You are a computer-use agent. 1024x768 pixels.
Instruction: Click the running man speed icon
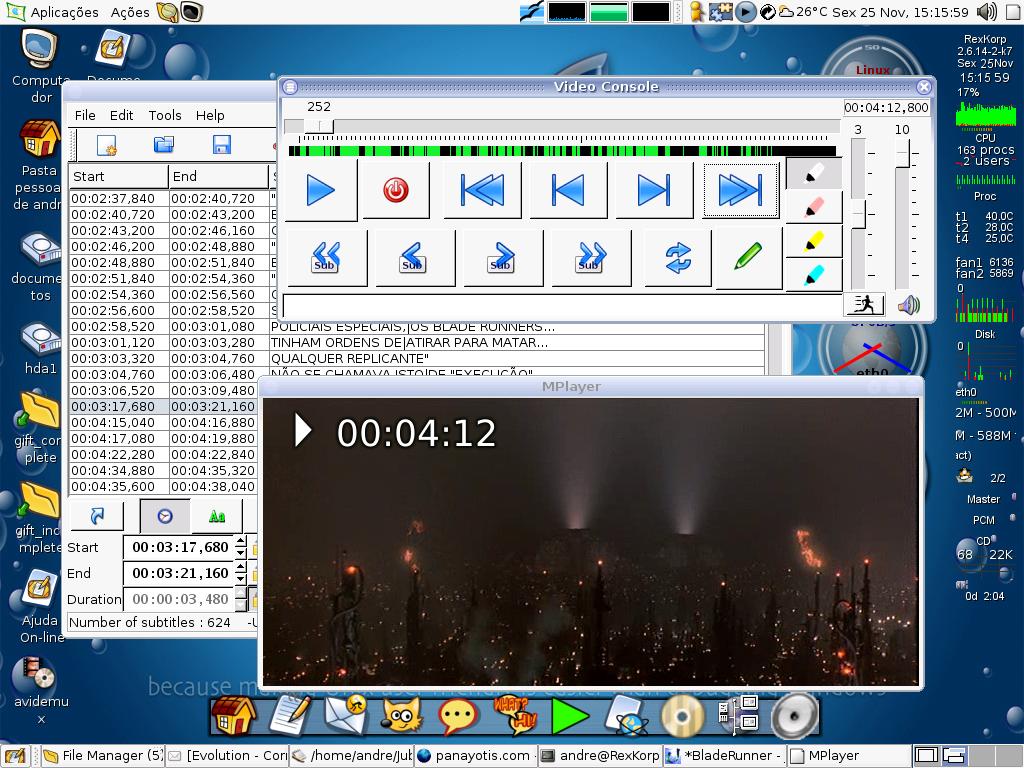click(x=865, y=304)
